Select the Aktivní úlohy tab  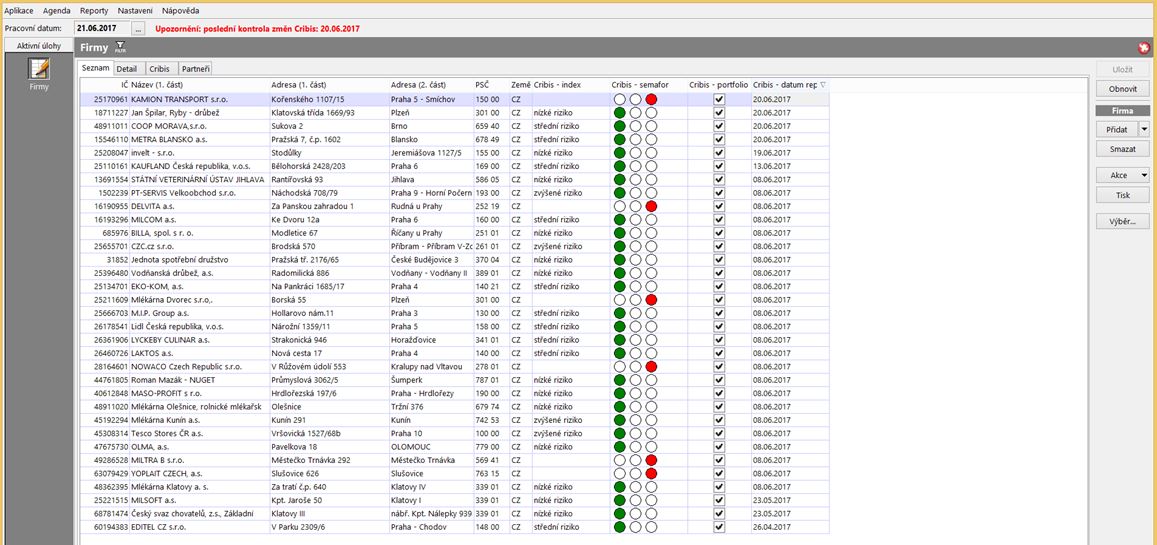pyautogui.click(x=38, y=46)
